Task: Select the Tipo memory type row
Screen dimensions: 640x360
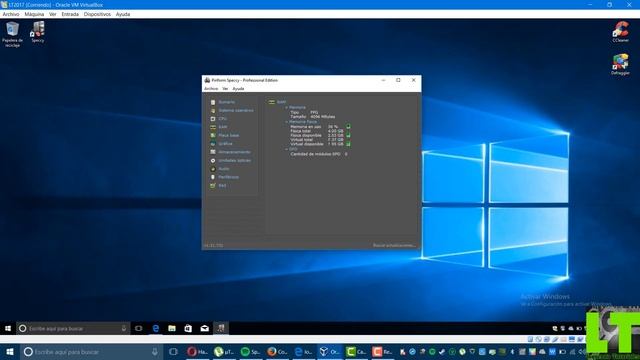Action: coord(304,112)
